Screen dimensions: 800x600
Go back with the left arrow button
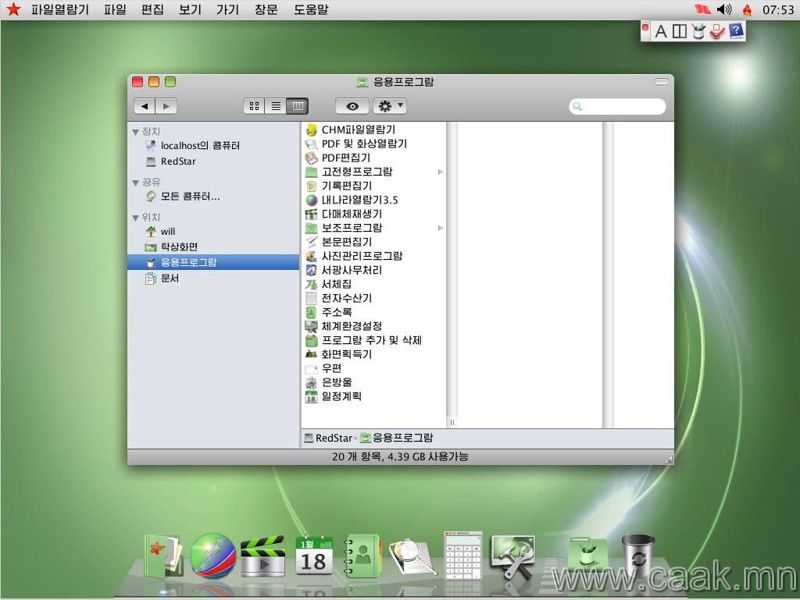(144, 106)
